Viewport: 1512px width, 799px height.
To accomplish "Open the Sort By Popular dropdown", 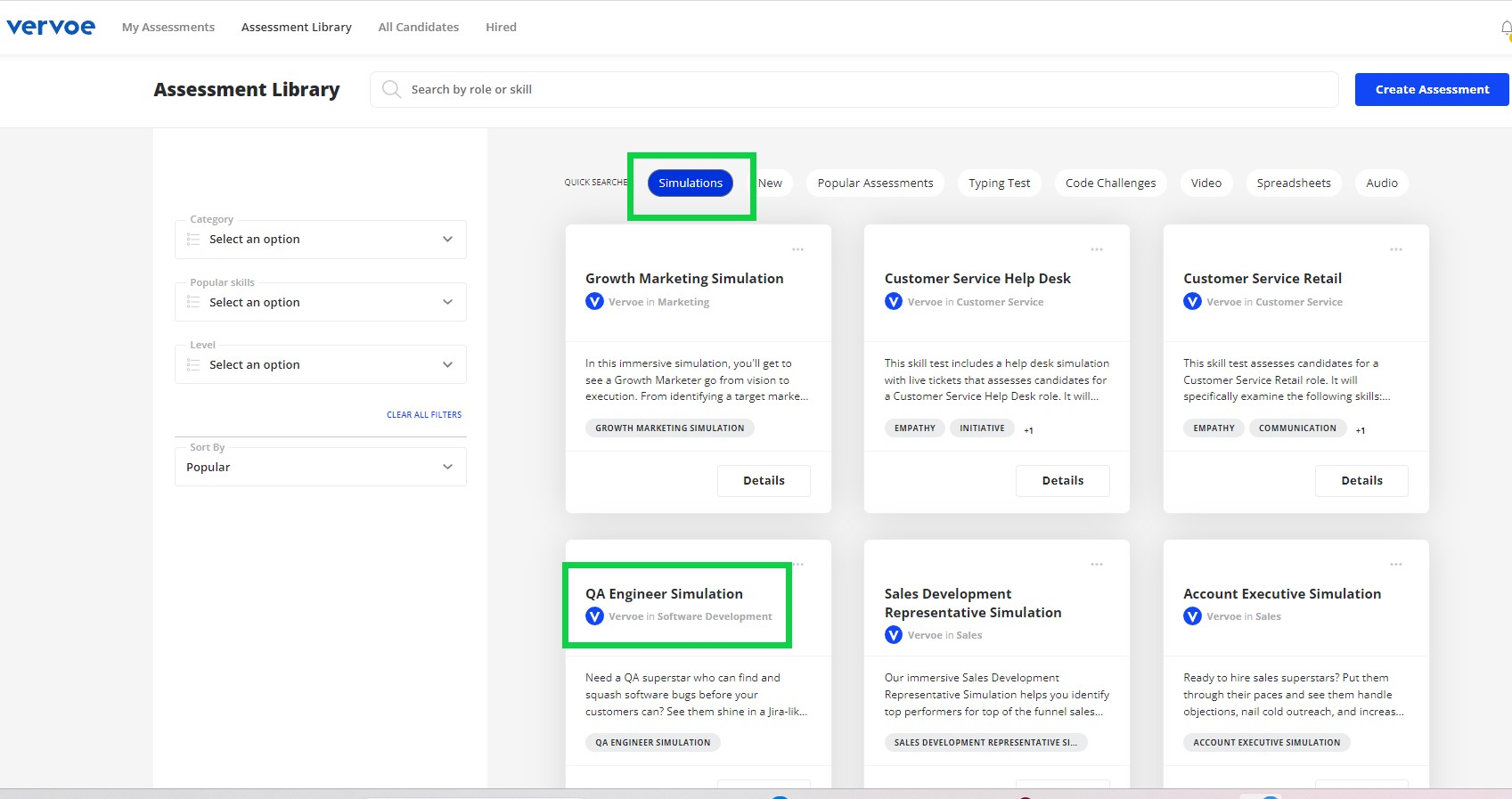I will point(321,467).
